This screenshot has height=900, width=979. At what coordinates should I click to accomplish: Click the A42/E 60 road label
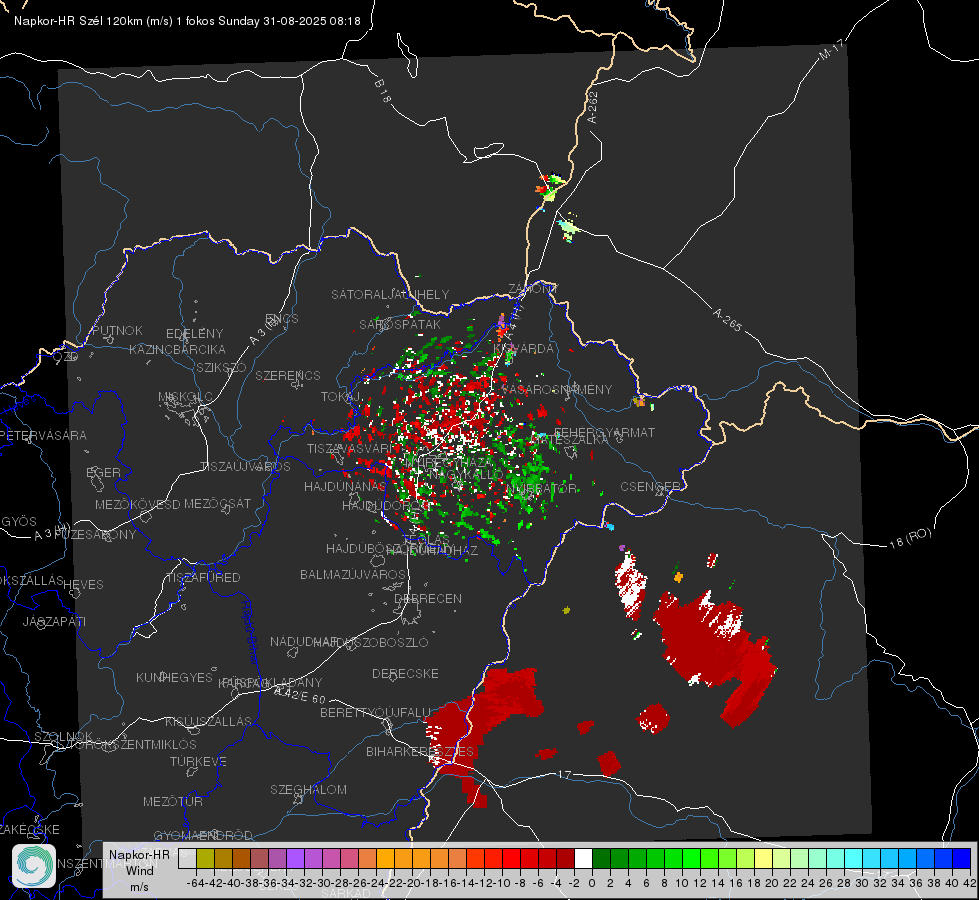[300, 695]
